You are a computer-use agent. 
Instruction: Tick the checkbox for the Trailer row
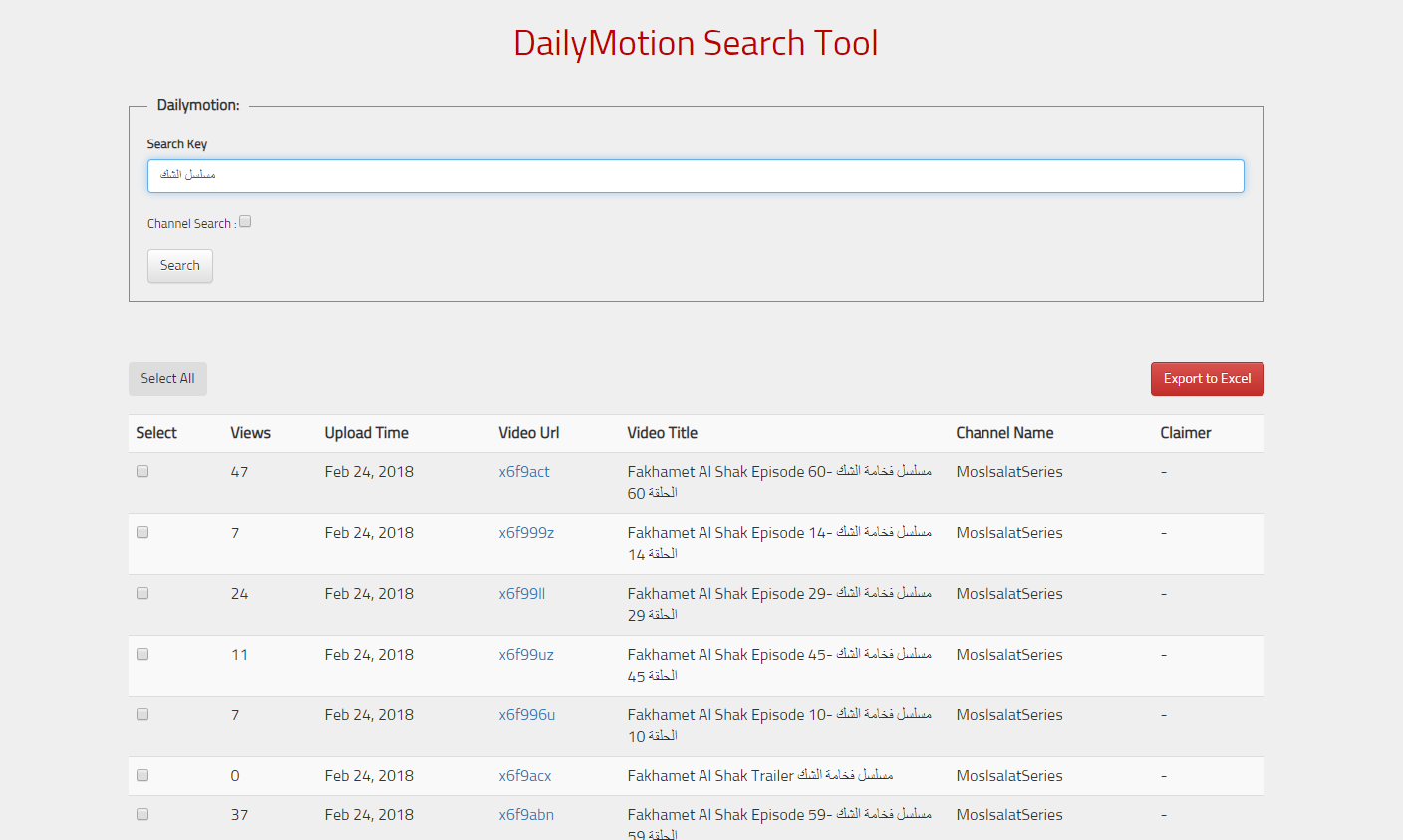(142, 775)
